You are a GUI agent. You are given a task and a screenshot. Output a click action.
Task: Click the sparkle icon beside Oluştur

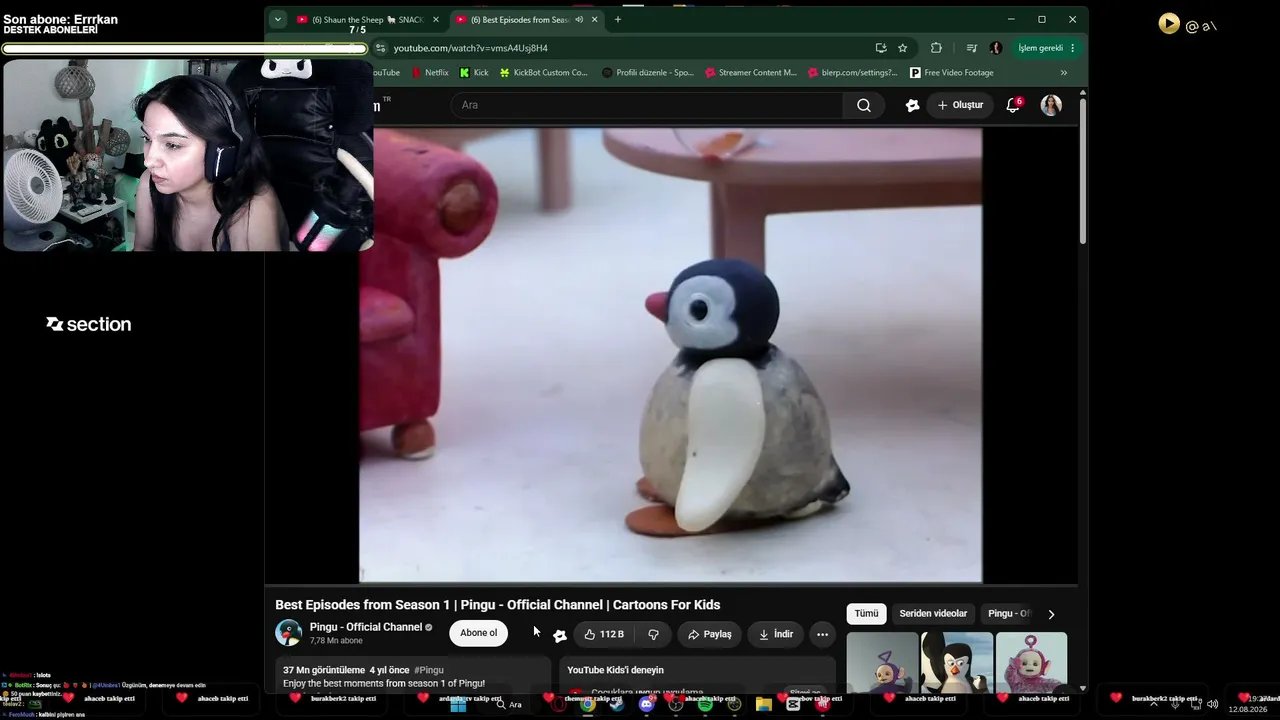click(912, 105)
